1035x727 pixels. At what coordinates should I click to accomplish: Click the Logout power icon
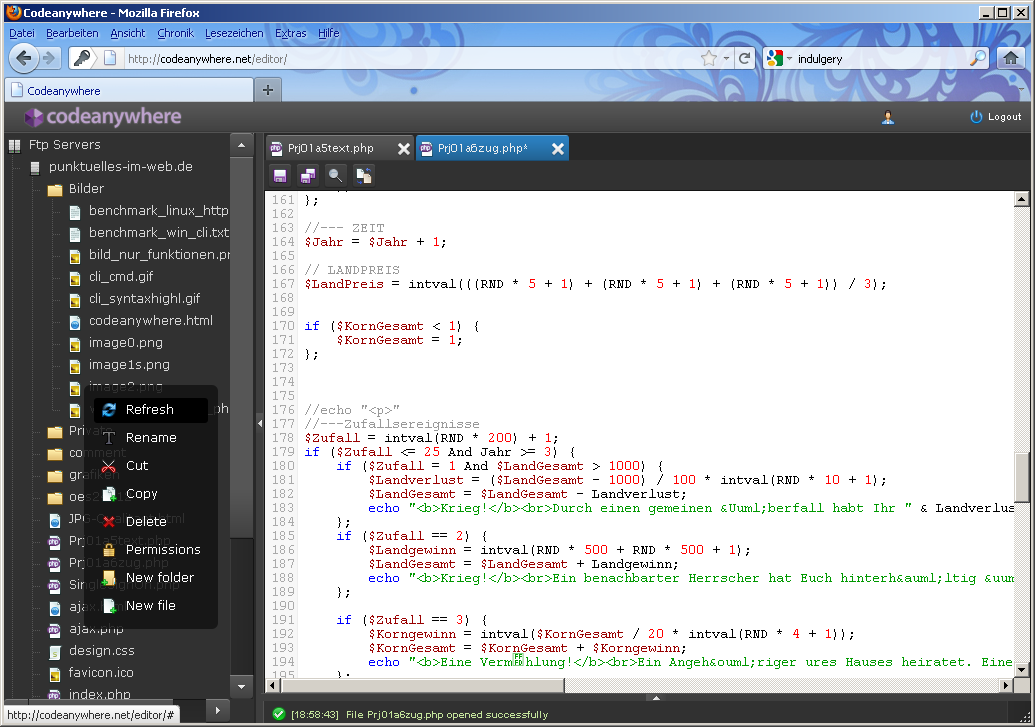click(976, 117)
